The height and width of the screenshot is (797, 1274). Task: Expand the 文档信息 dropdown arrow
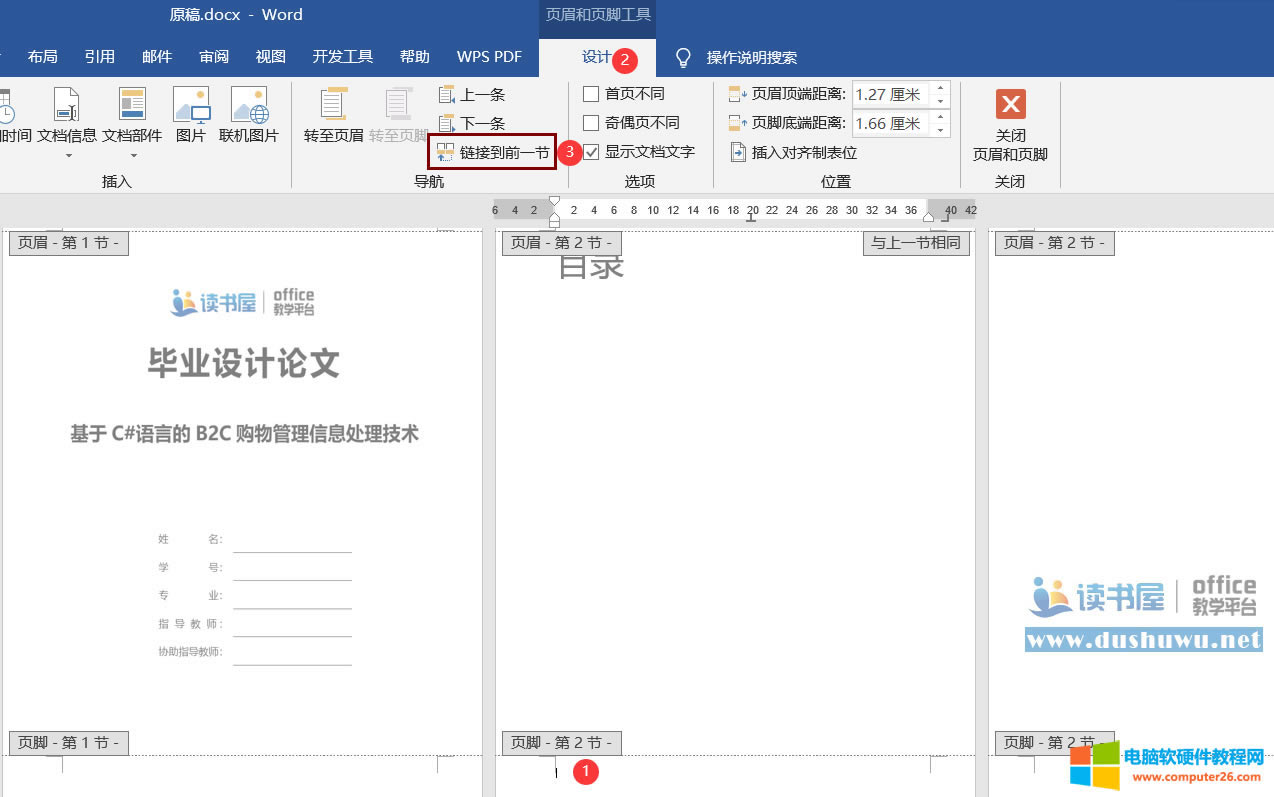click(68, 156)
